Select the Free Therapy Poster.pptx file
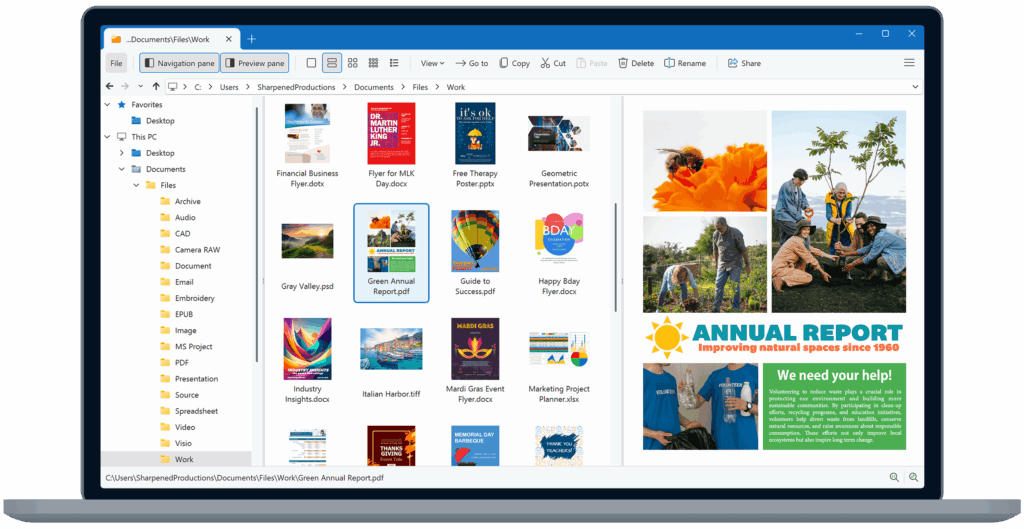The image size is (1024, 529). coord(475,145)
